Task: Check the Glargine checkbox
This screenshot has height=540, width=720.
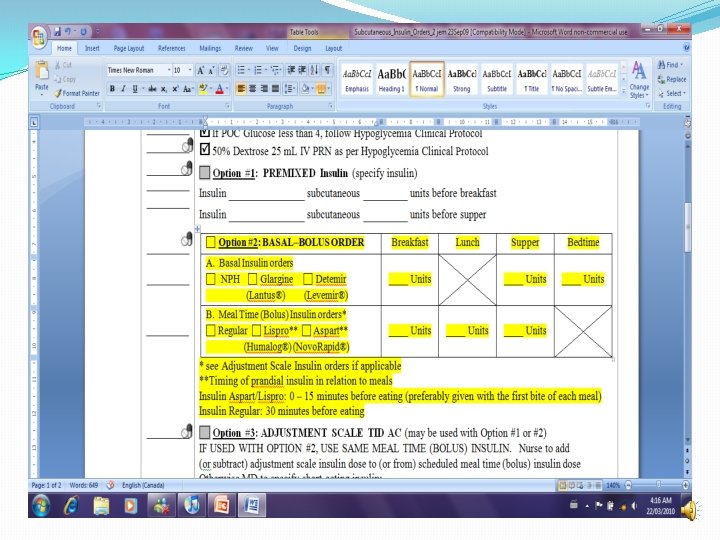Action: tap(252, 279)
